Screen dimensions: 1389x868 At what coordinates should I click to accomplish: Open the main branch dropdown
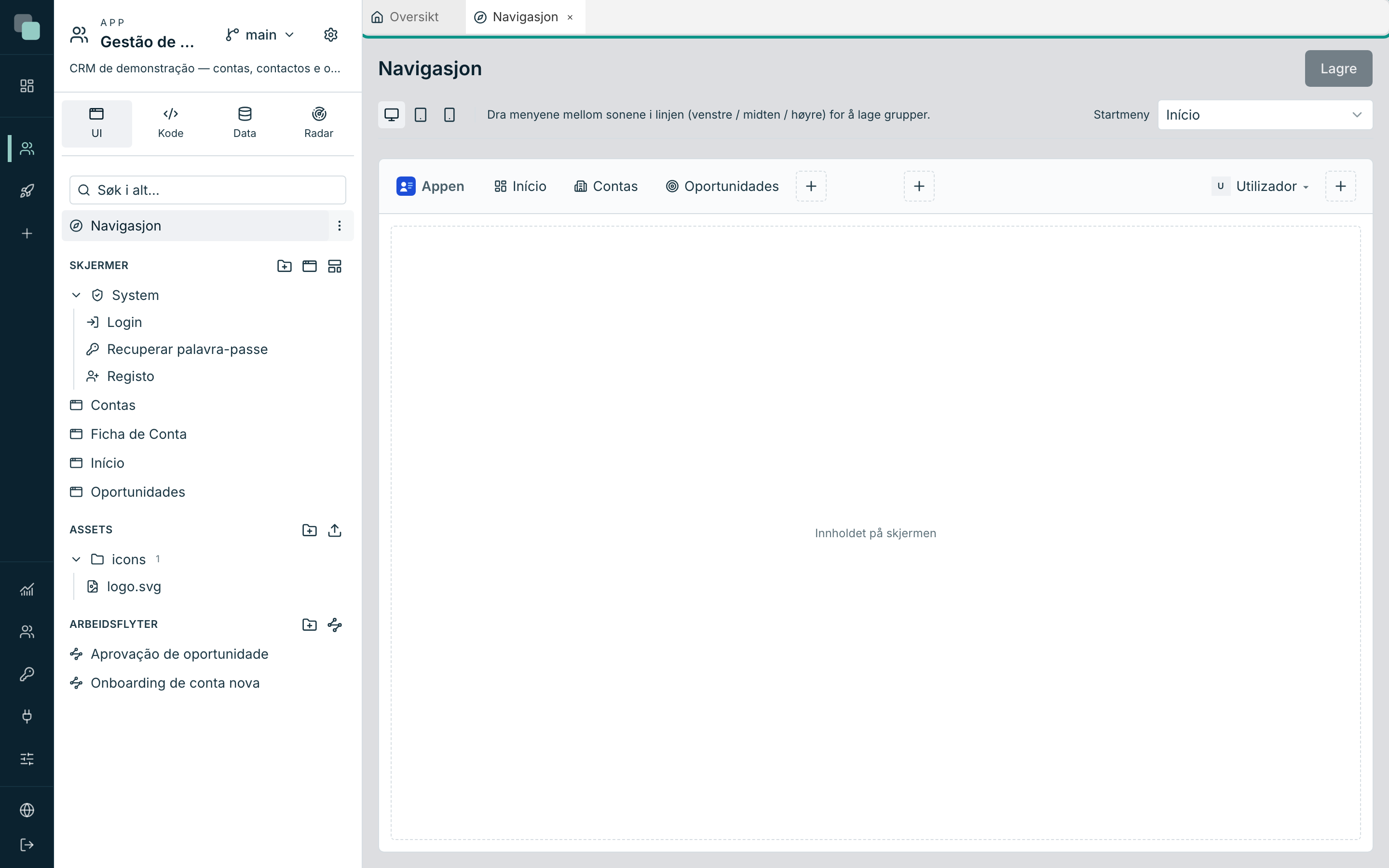[x=260, y=35]
